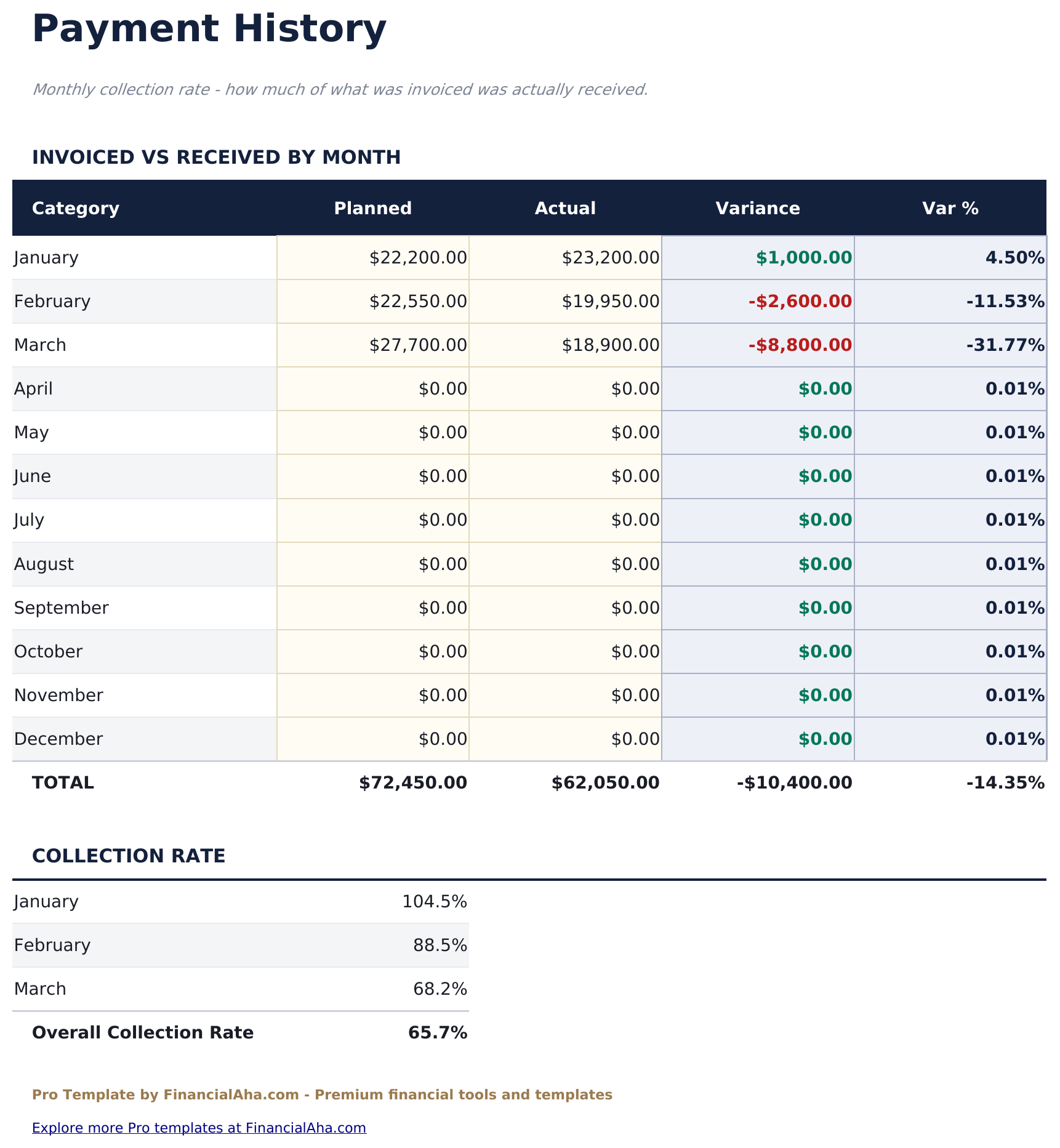1060x1148 pixels.
Task: Click the Explore more Pro templates link
Action: tap(198, 1128)
